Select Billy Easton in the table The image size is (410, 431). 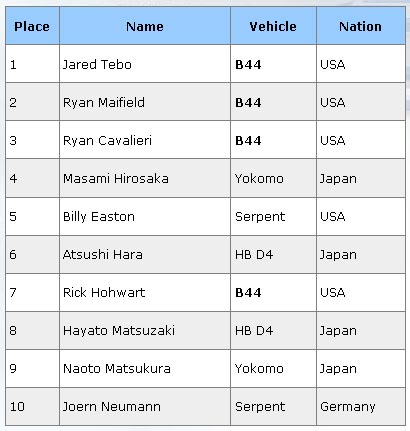pyautogui.click(x=99, y=216)
